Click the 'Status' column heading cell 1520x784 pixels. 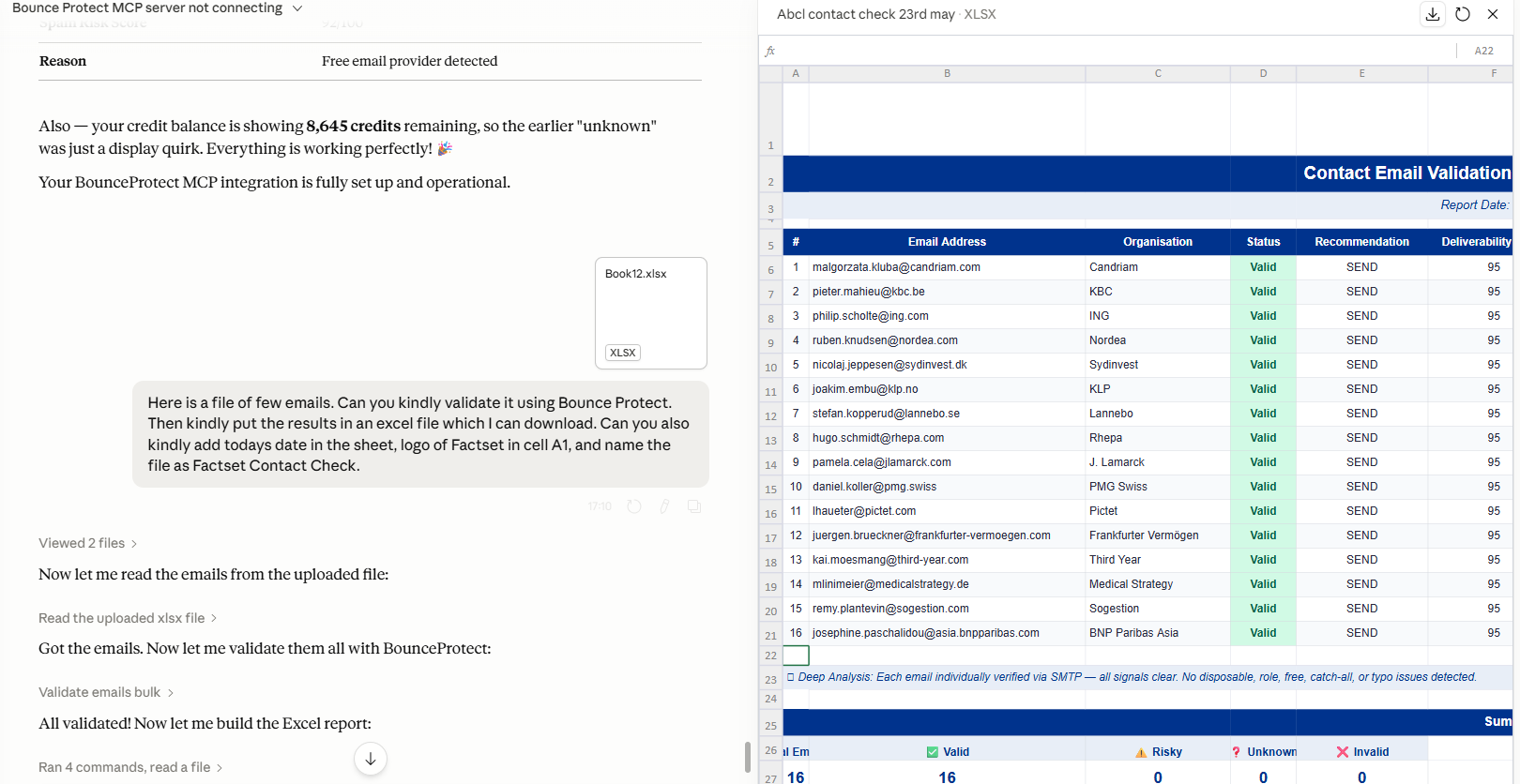pos(1263,242)
